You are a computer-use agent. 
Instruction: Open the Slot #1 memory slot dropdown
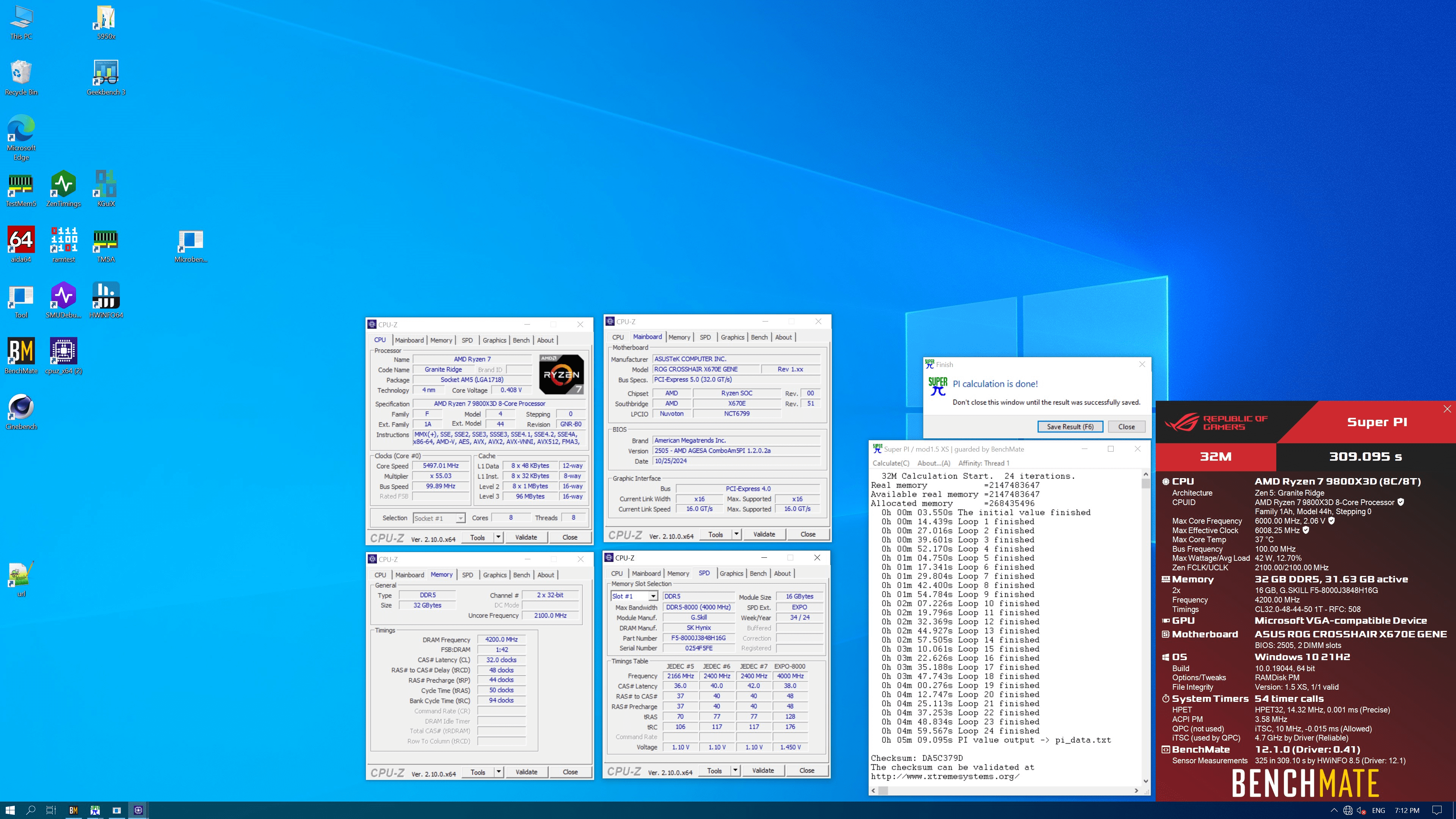653,596
